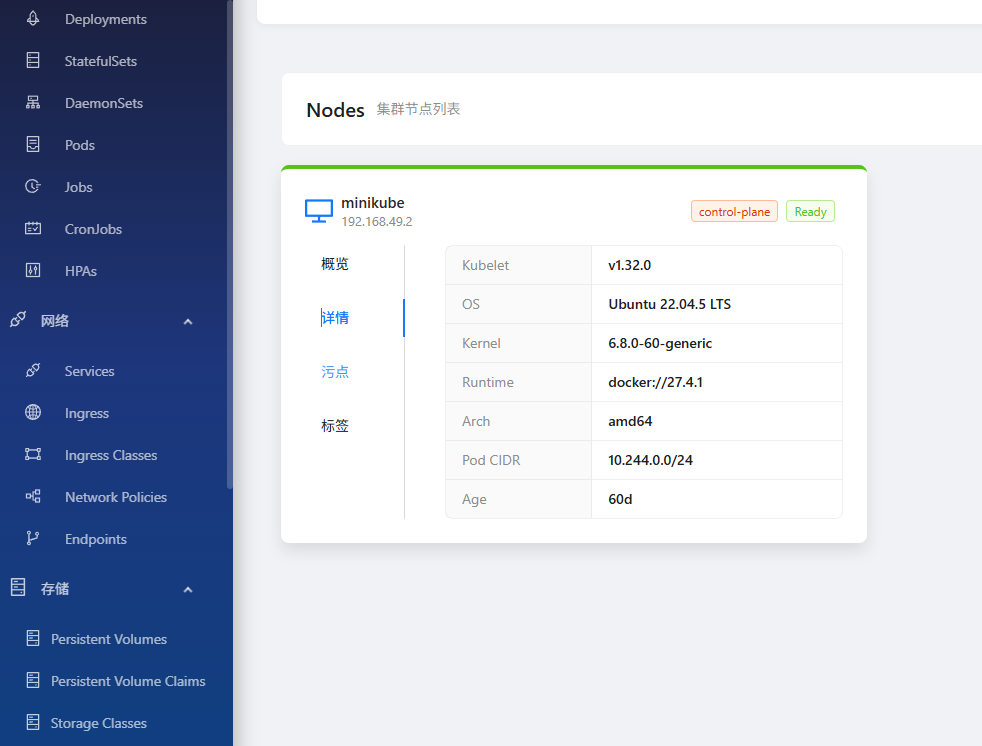Screen dimensions: 982x746
Task: Click the Persistent Volume Claims icon
Action: coord(33,680)
